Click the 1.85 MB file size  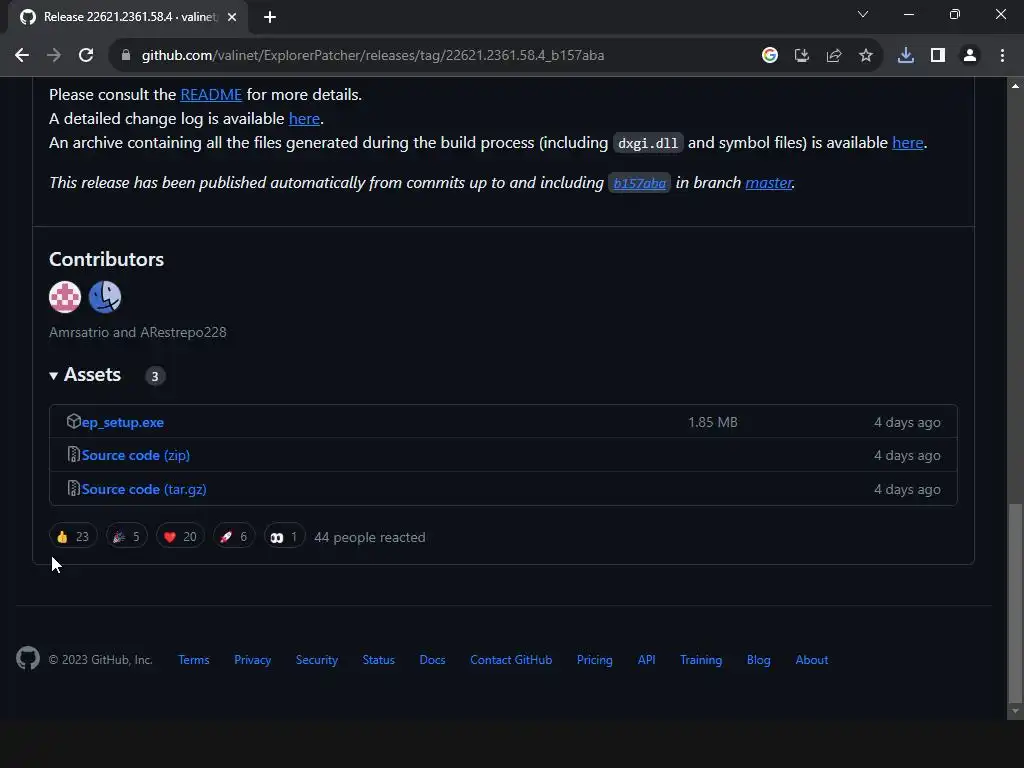point(712,423)
